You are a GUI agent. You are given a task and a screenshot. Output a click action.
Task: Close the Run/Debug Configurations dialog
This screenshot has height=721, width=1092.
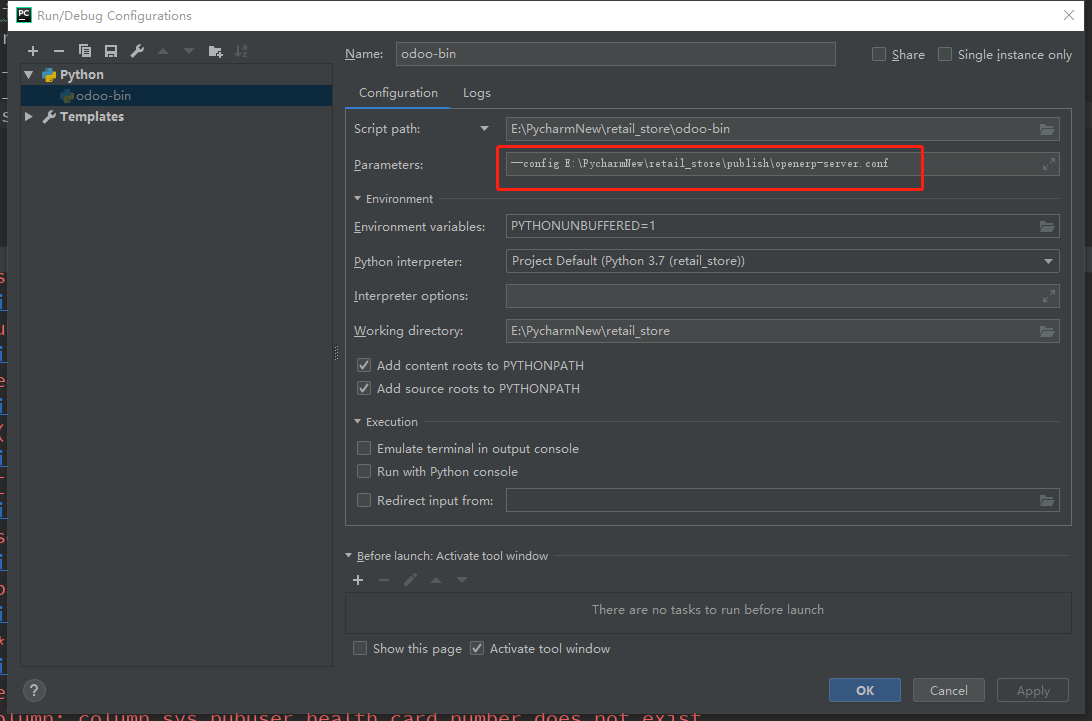point(1069,15)
